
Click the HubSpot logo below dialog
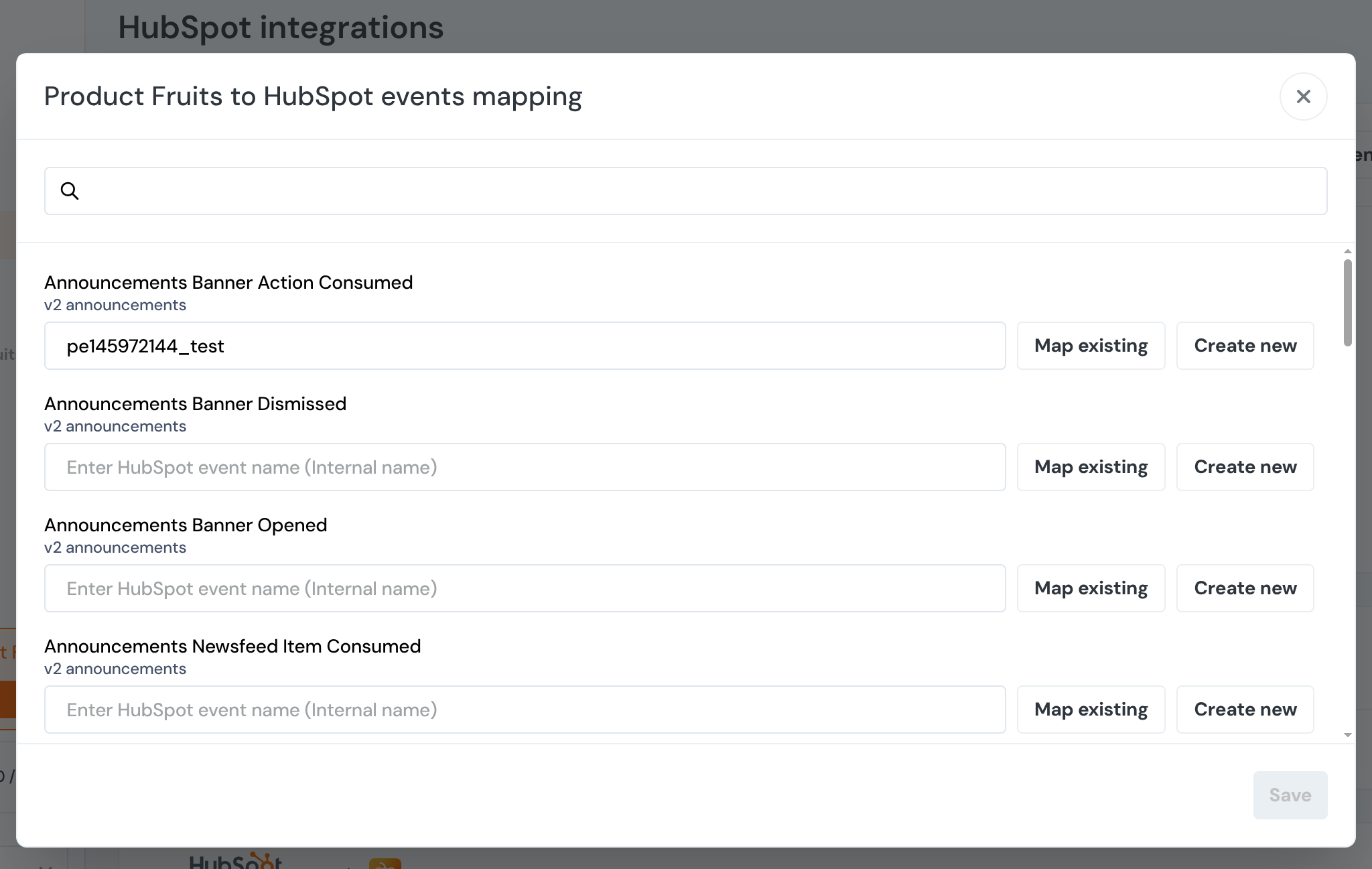pos(235,861)
